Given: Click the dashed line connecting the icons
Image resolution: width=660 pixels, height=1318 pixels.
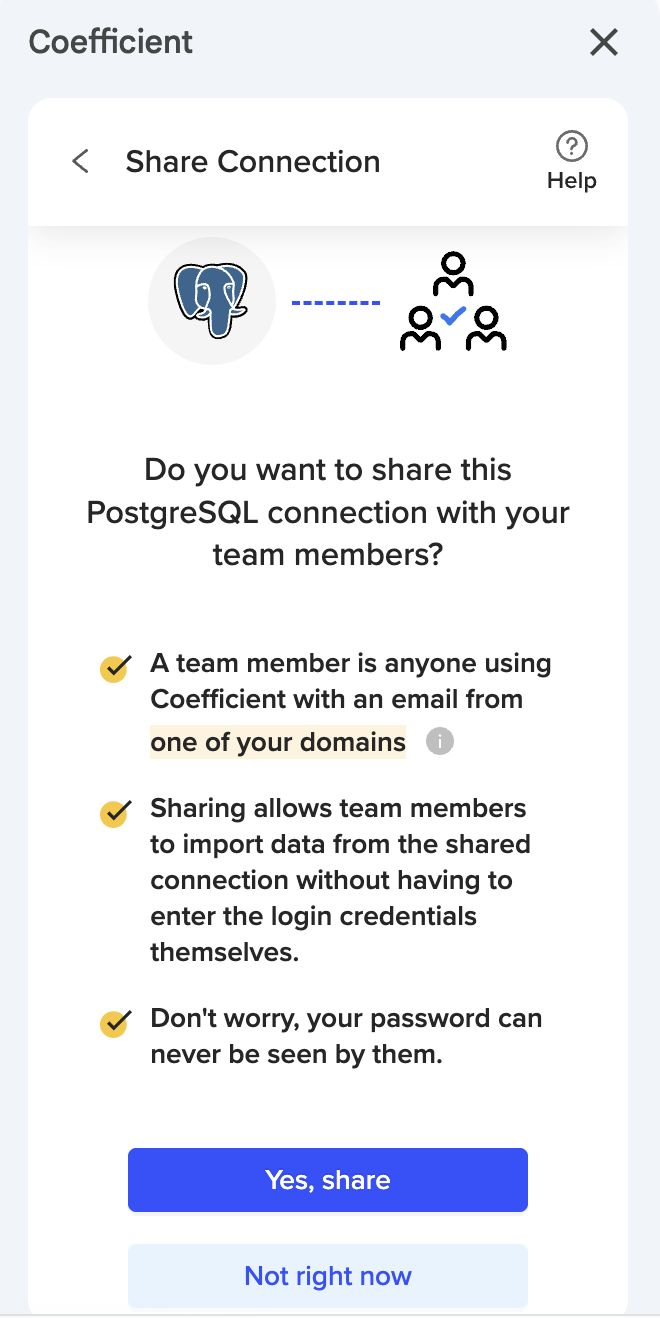Looking at the screenshot, I should pos(335,302).
